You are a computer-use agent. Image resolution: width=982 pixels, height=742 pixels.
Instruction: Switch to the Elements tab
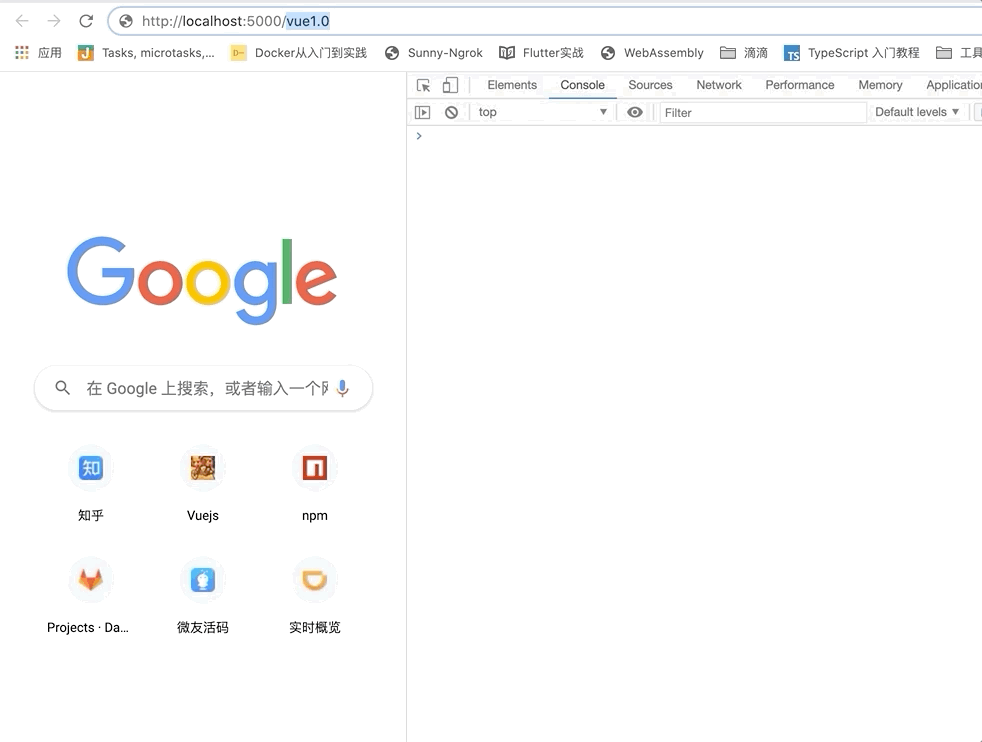(512, 85)
